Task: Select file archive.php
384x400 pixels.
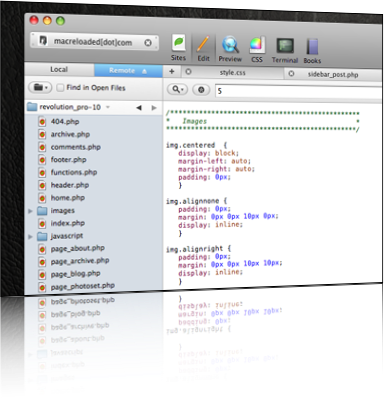Action: pyautogui.click(x=70, y=134)
